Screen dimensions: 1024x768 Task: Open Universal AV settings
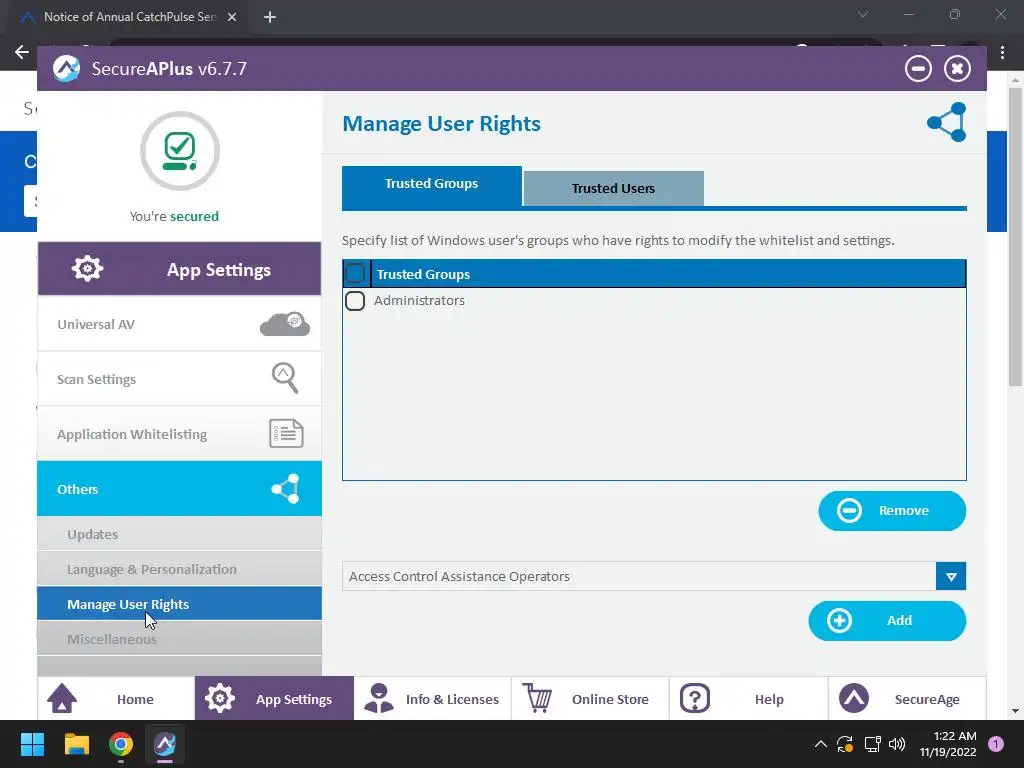[x=180, y=324]
